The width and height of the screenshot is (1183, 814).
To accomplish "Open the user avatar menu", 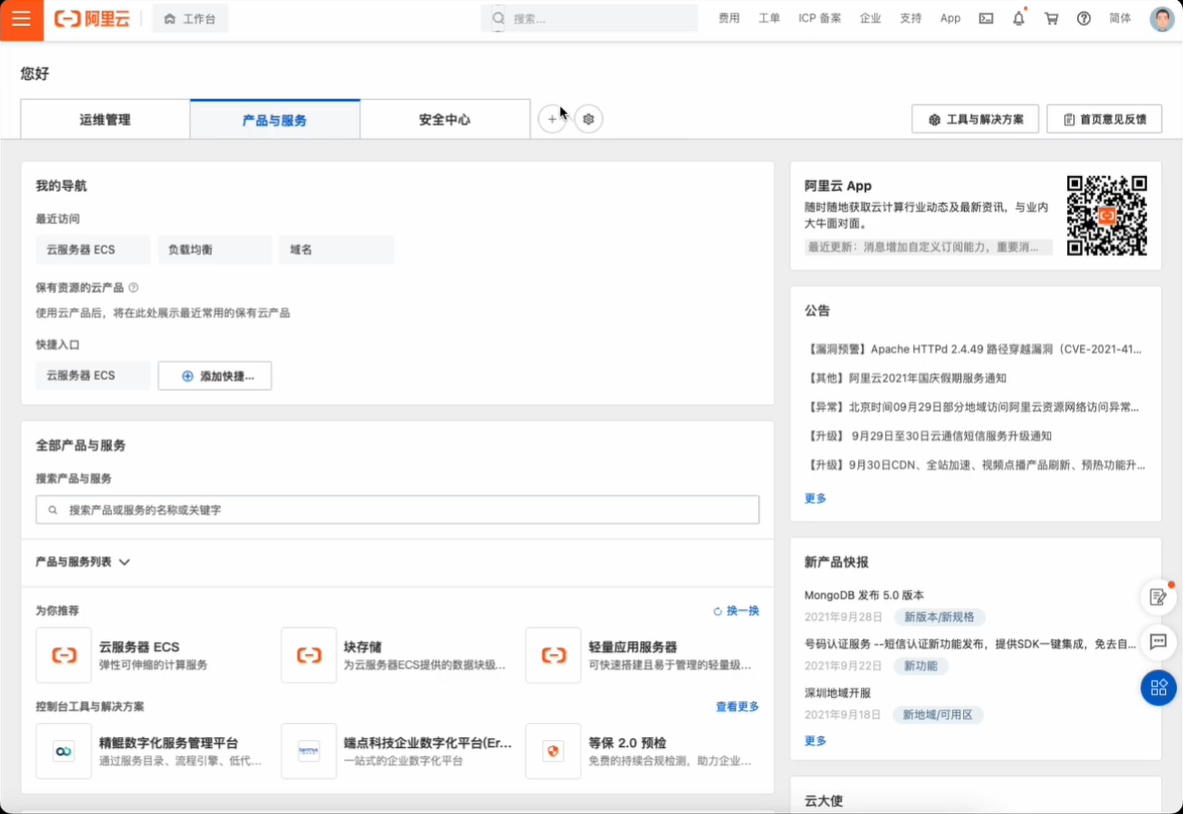I will click(x=1163, y=19).
